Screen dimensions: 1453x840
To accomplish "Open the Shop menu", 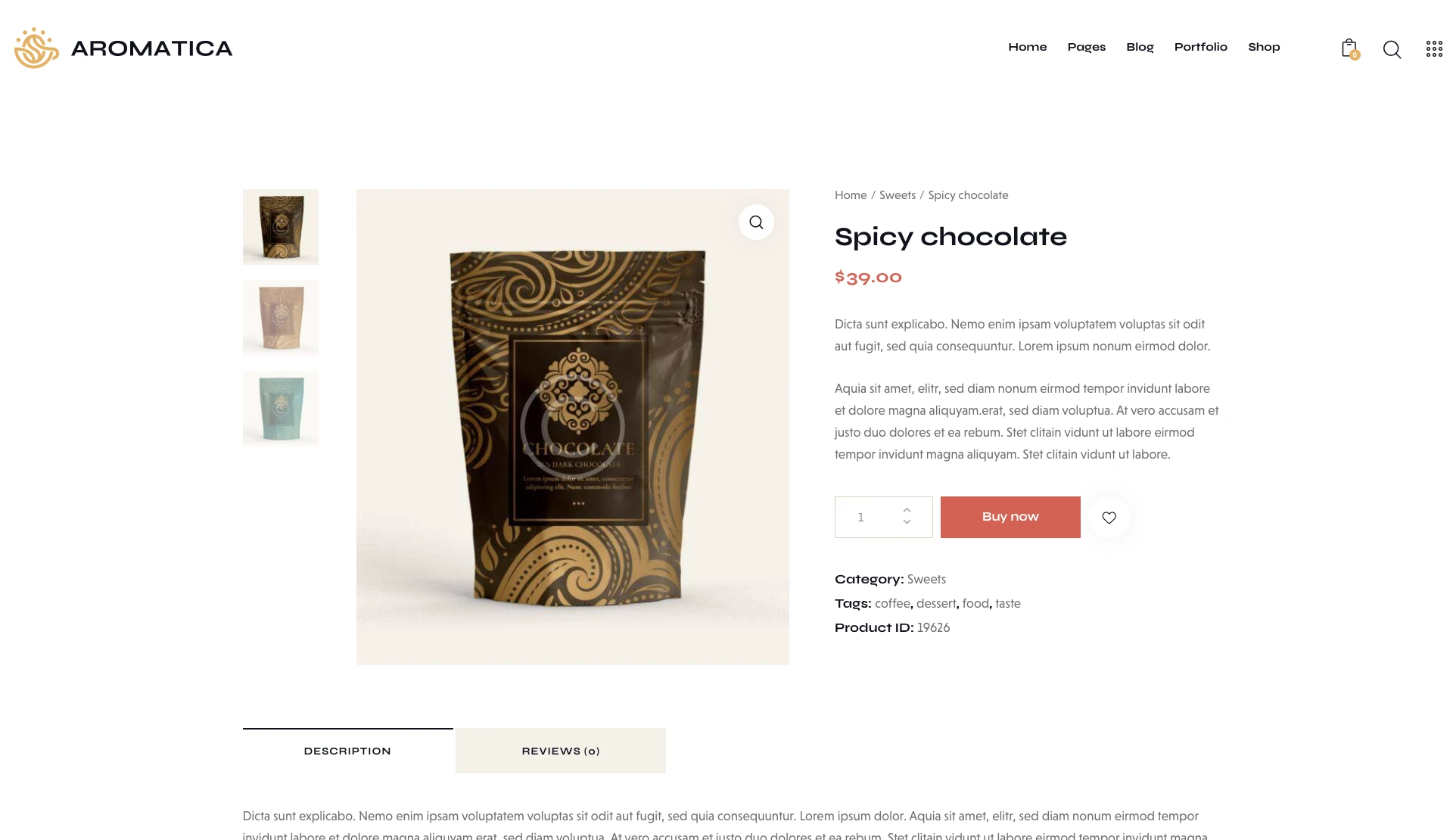I will pos(1264,47).
